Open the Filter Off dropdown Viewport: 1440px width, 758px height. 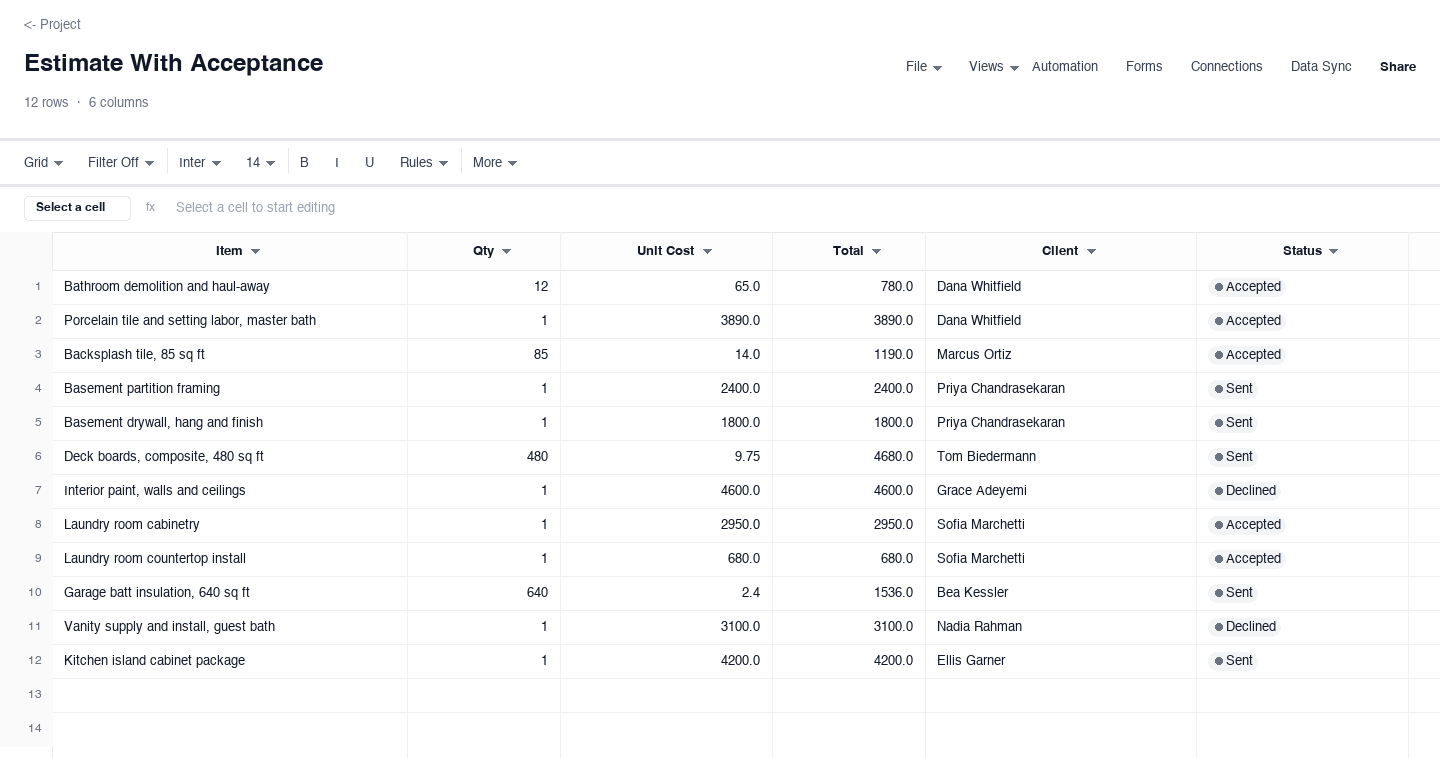pos(121,162)
